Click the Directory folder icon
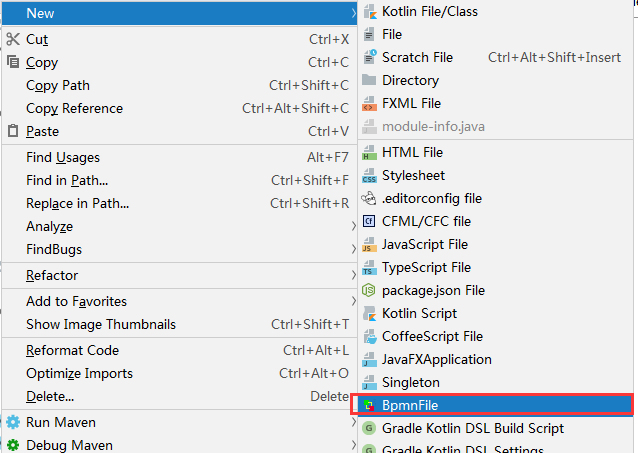The image size is (638, 453). (369, 80)
